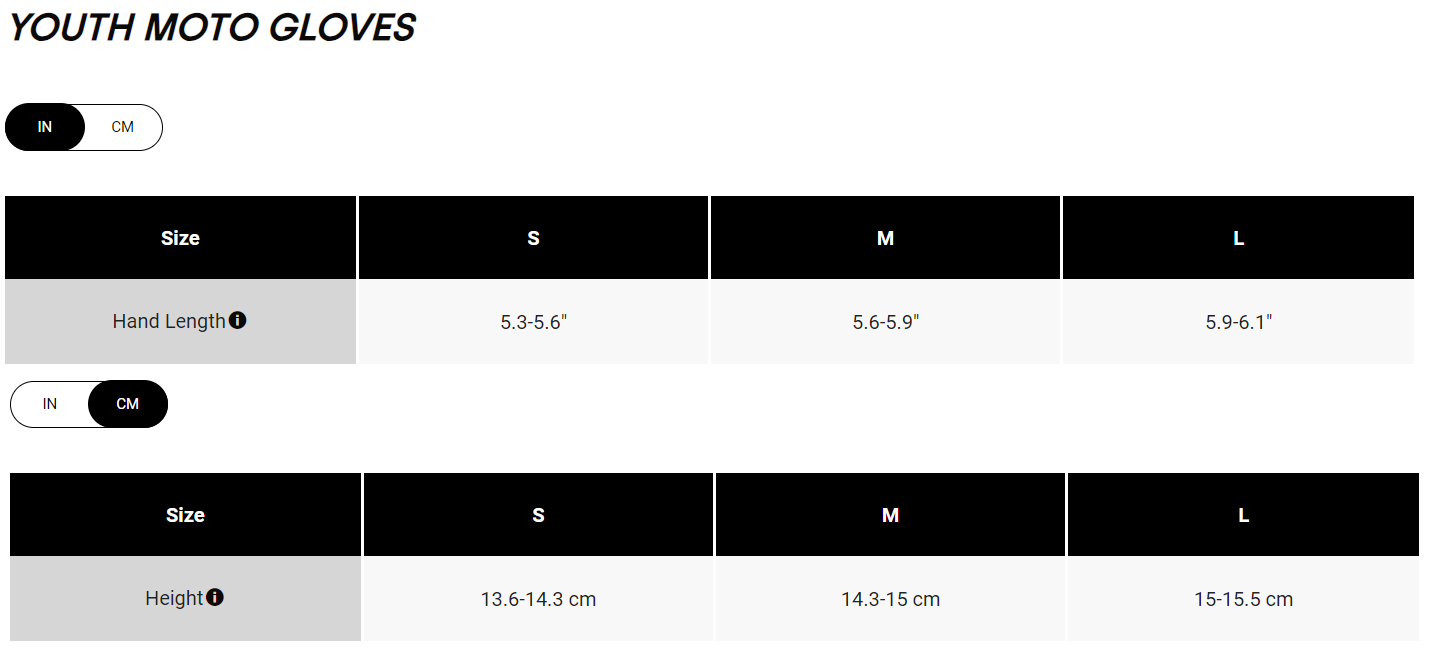
Task: Select the 5.3-5.6" size cell
Action: click(x=533, y=322)
